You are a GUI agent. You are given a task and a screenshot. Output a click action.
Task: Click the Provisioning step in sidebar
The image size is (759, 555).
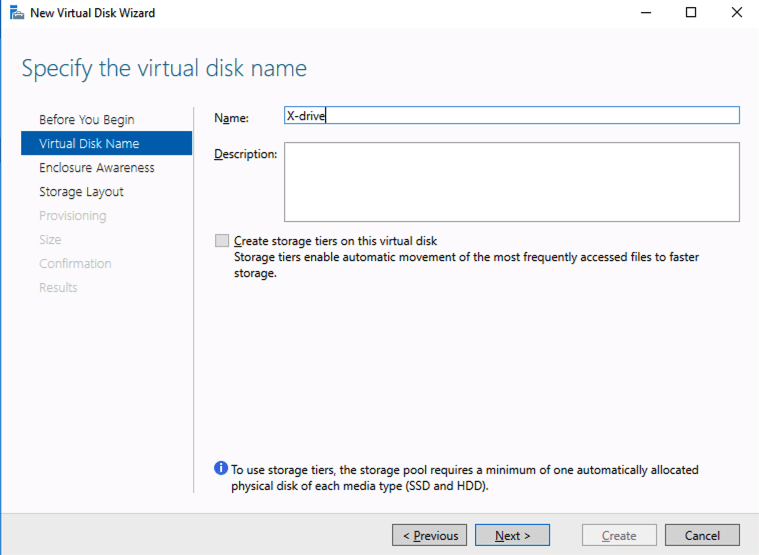72,216
